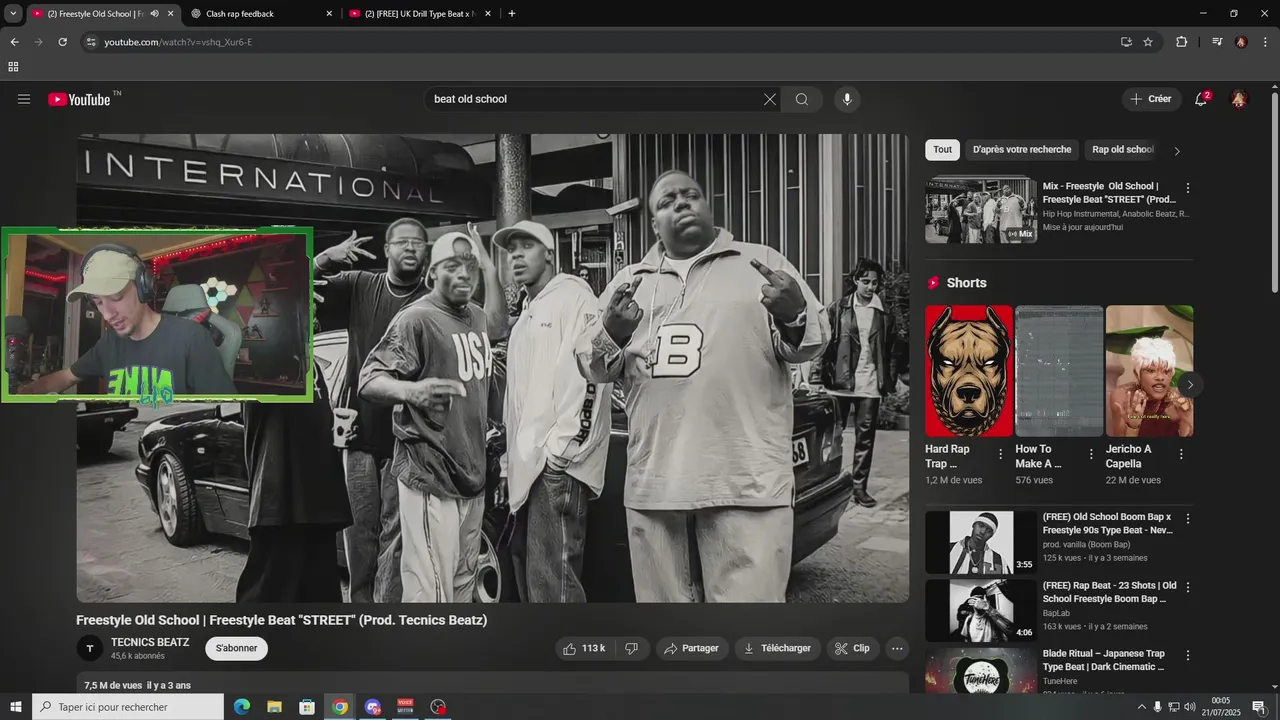Open Old School Boom Bap video thumbnail

(981, 542)
